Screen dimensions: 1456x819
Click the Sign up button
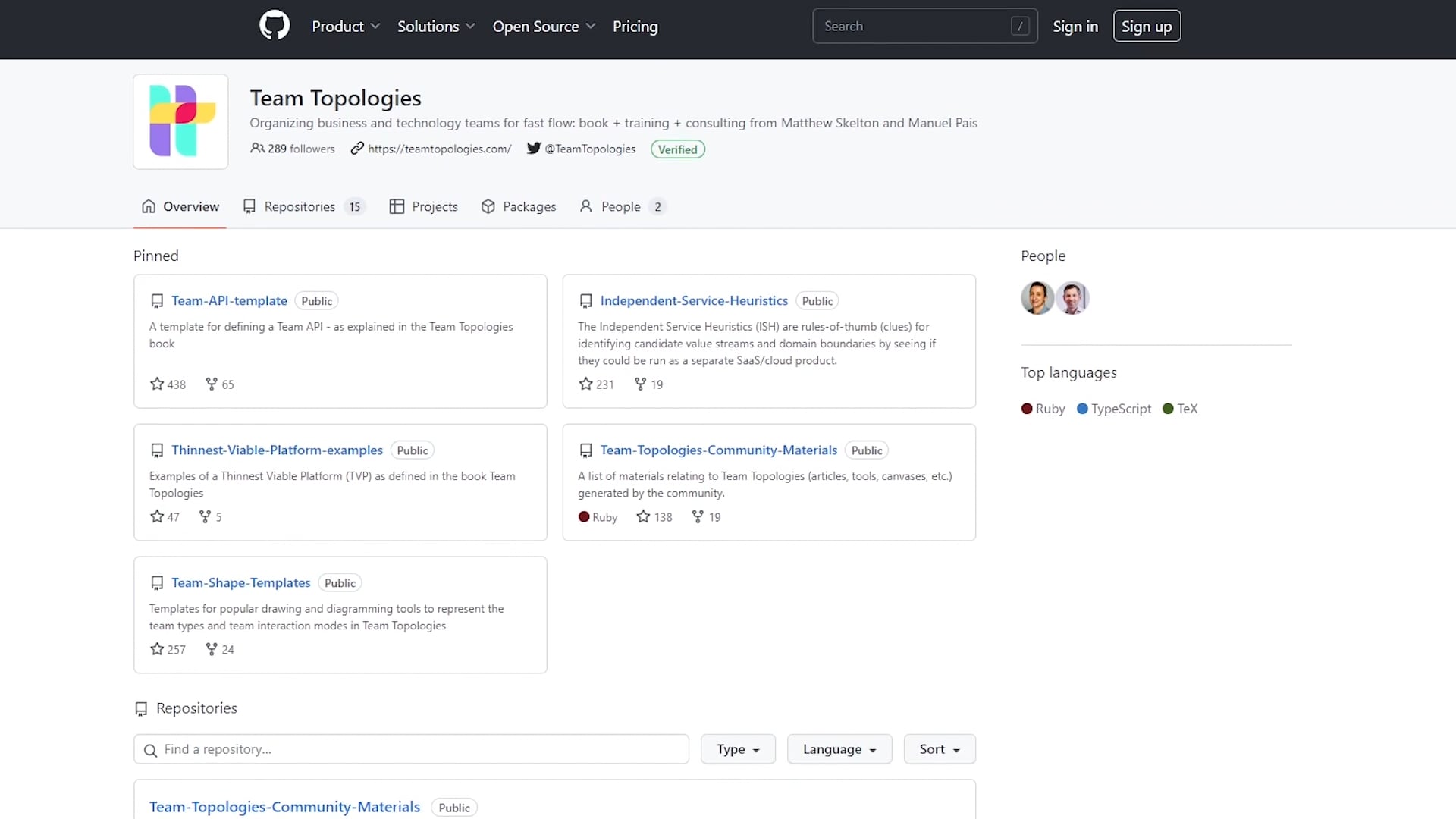[1147, 27]
